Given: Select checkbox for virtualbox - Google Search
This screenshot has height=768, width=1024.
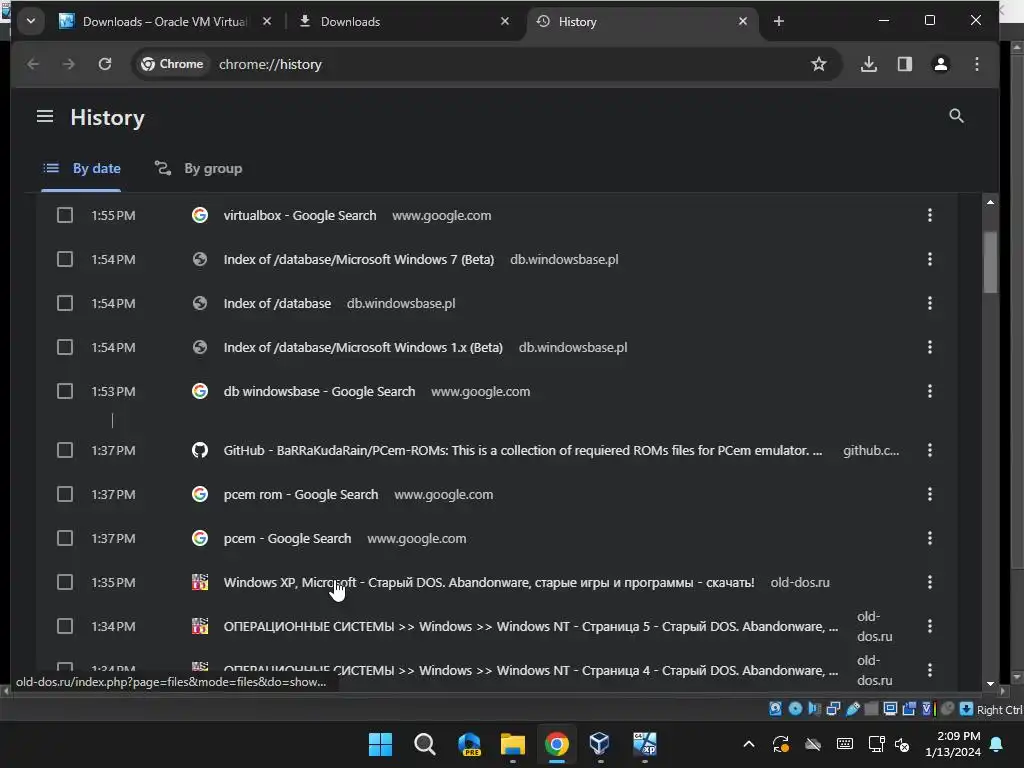Looking at the screenshot, I should tap(65, 215).
